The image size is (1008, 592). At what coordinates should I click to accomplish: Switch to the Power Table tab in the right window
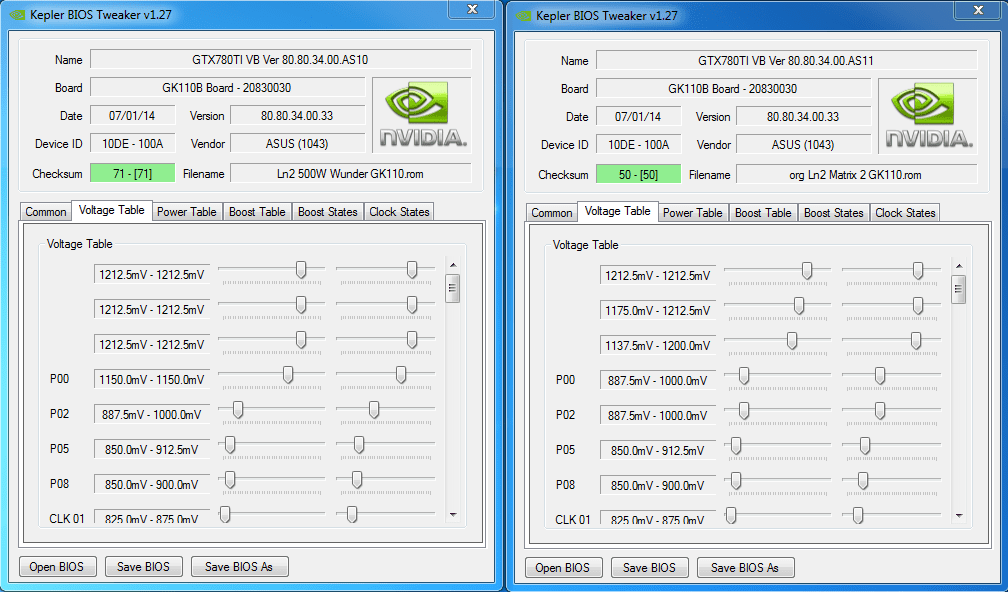coord(692,213)
